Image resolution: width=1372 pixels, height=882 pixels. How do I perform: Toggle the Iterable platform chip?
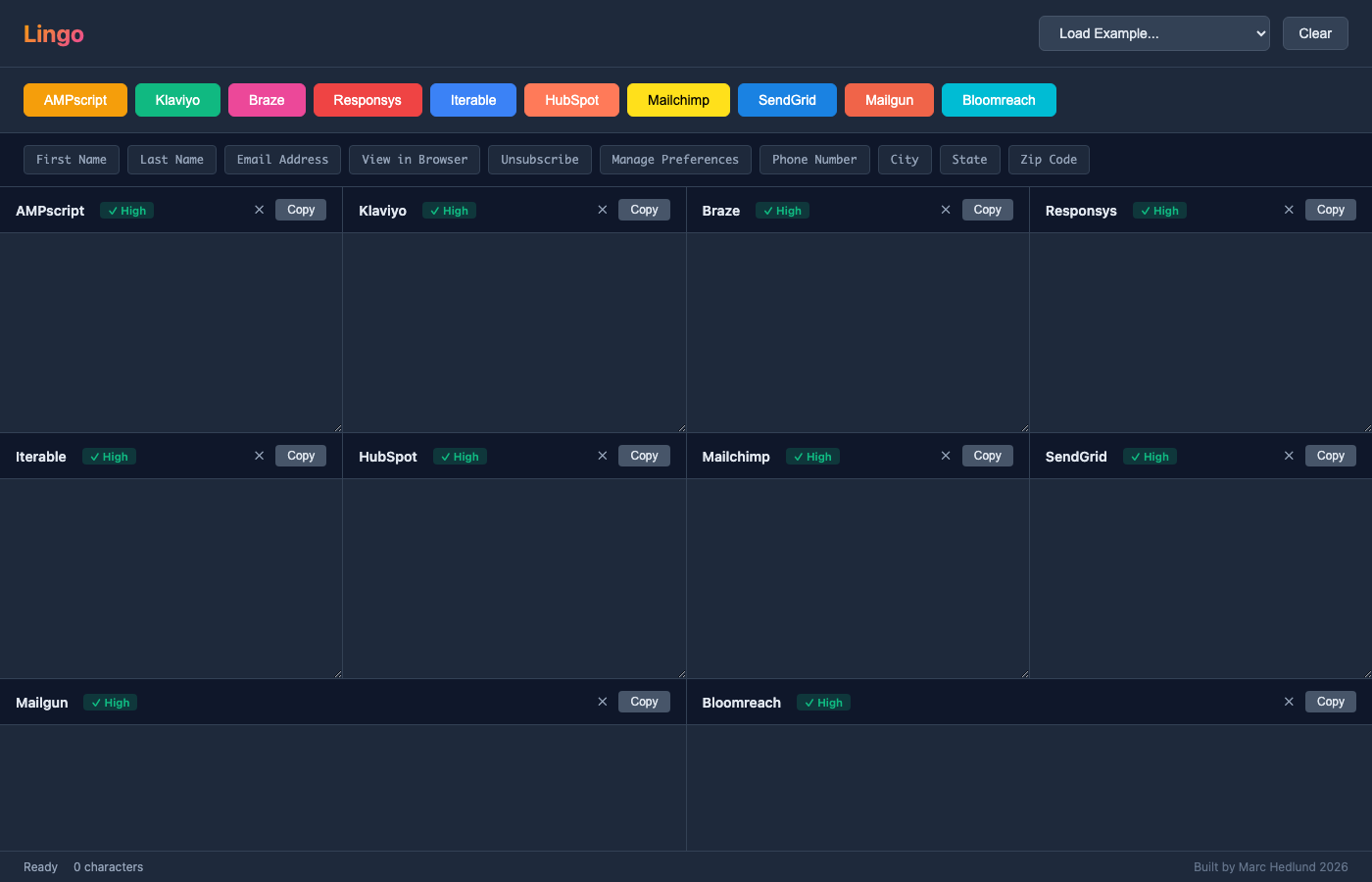pos(473,100)
